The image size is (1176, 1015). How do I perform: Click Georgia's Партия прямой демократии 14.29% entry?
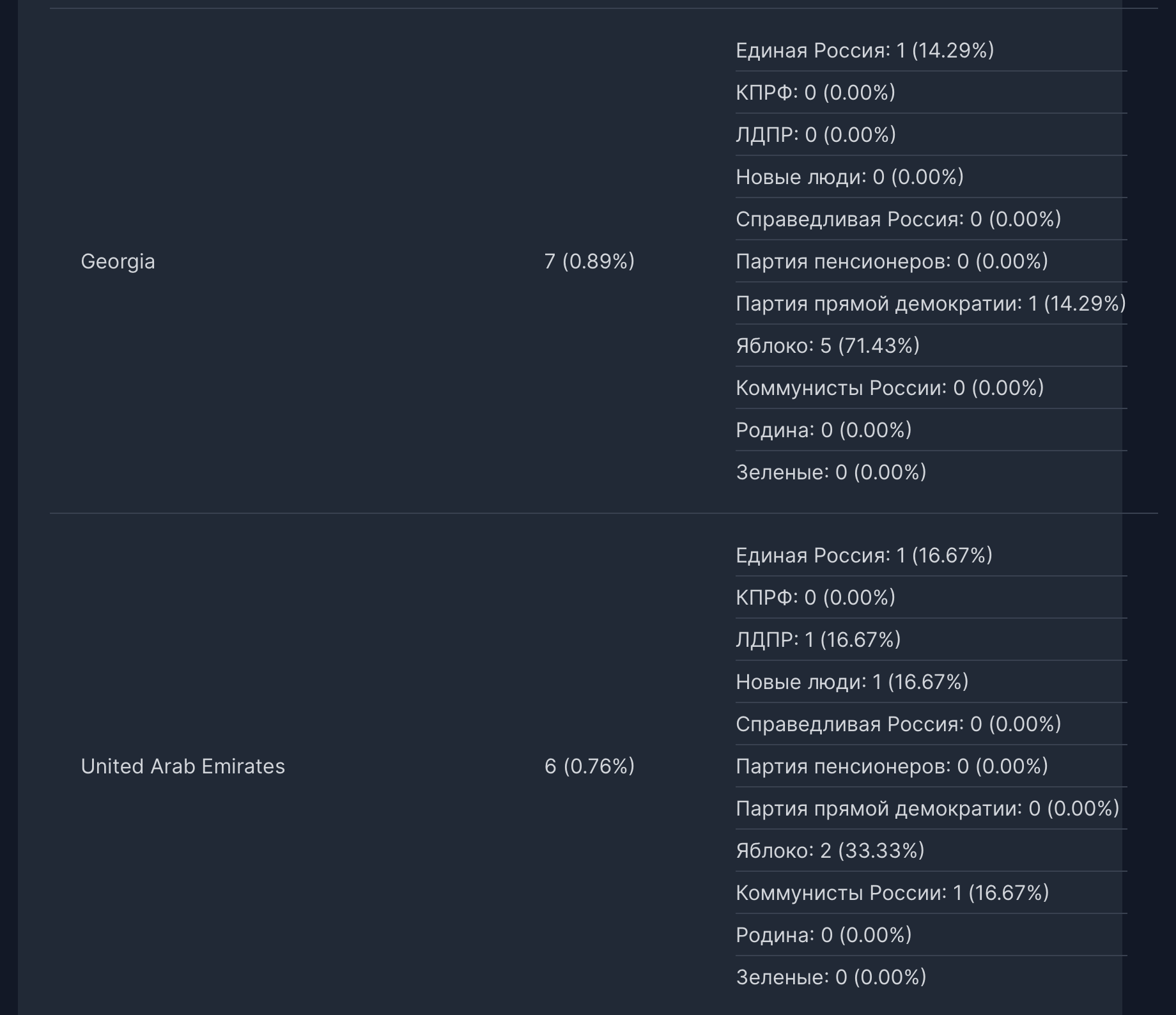pos(931,303)
